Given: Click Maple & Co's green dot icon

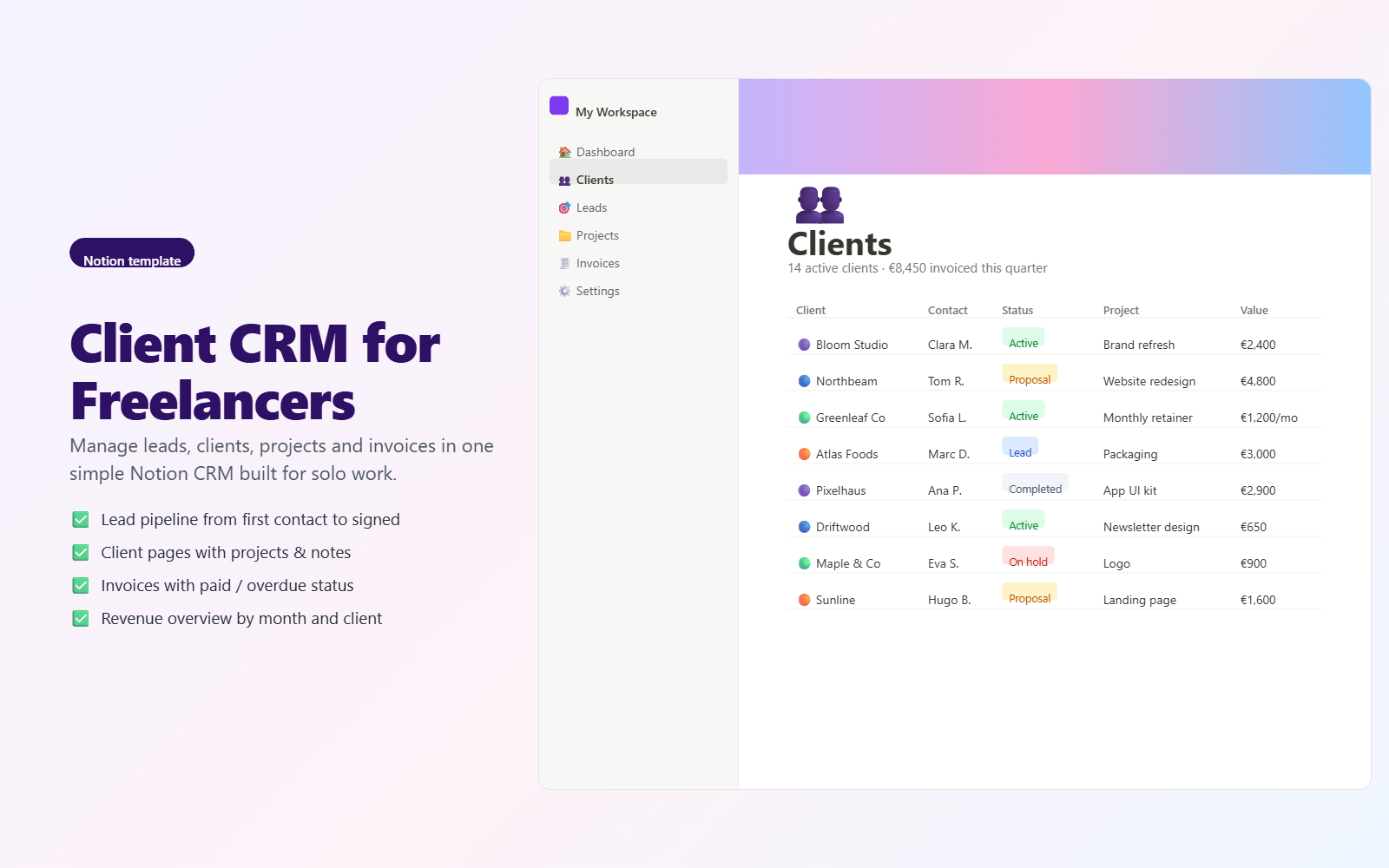Looking at the screenshot, I should point(804,563).
